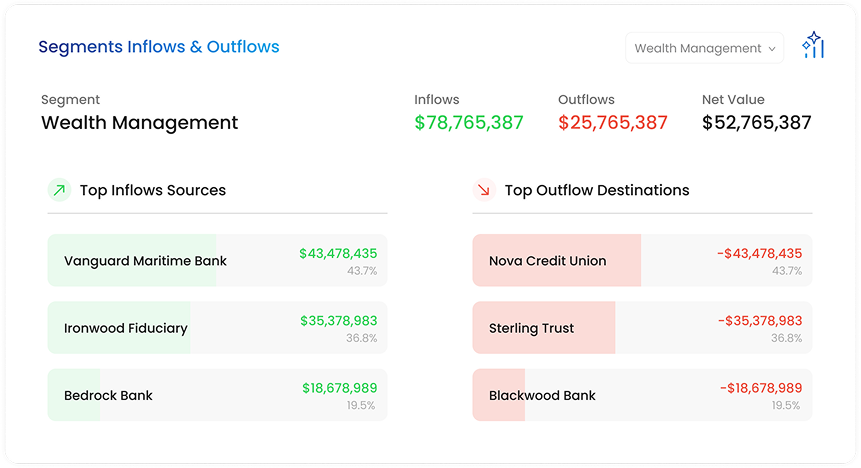Click the green $35,378,983 inflow amount

pos(339,321)
